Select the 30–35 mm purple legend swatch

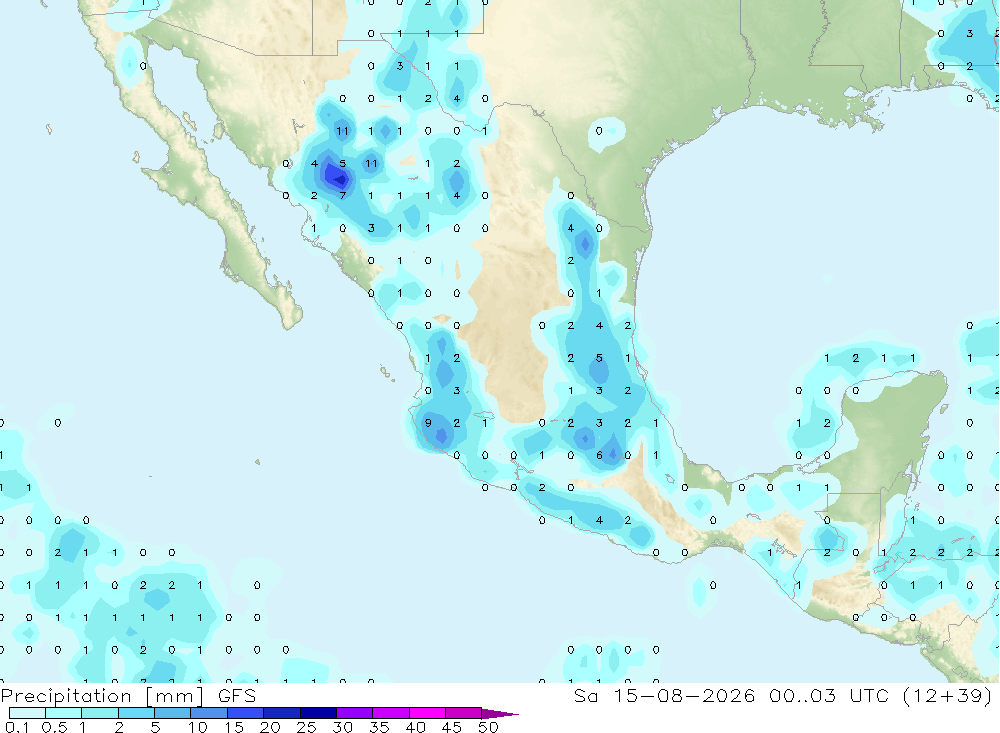pyautogui.click(x=355, y=713)
